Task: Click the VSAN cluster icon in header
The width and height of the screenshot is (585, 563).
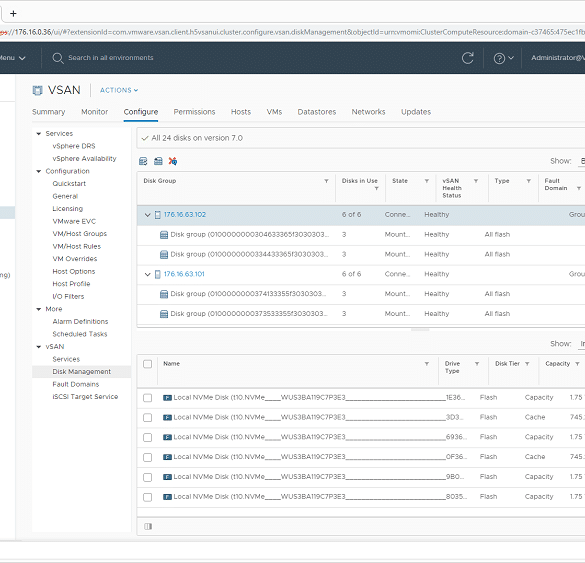Action: coord(37,90)
